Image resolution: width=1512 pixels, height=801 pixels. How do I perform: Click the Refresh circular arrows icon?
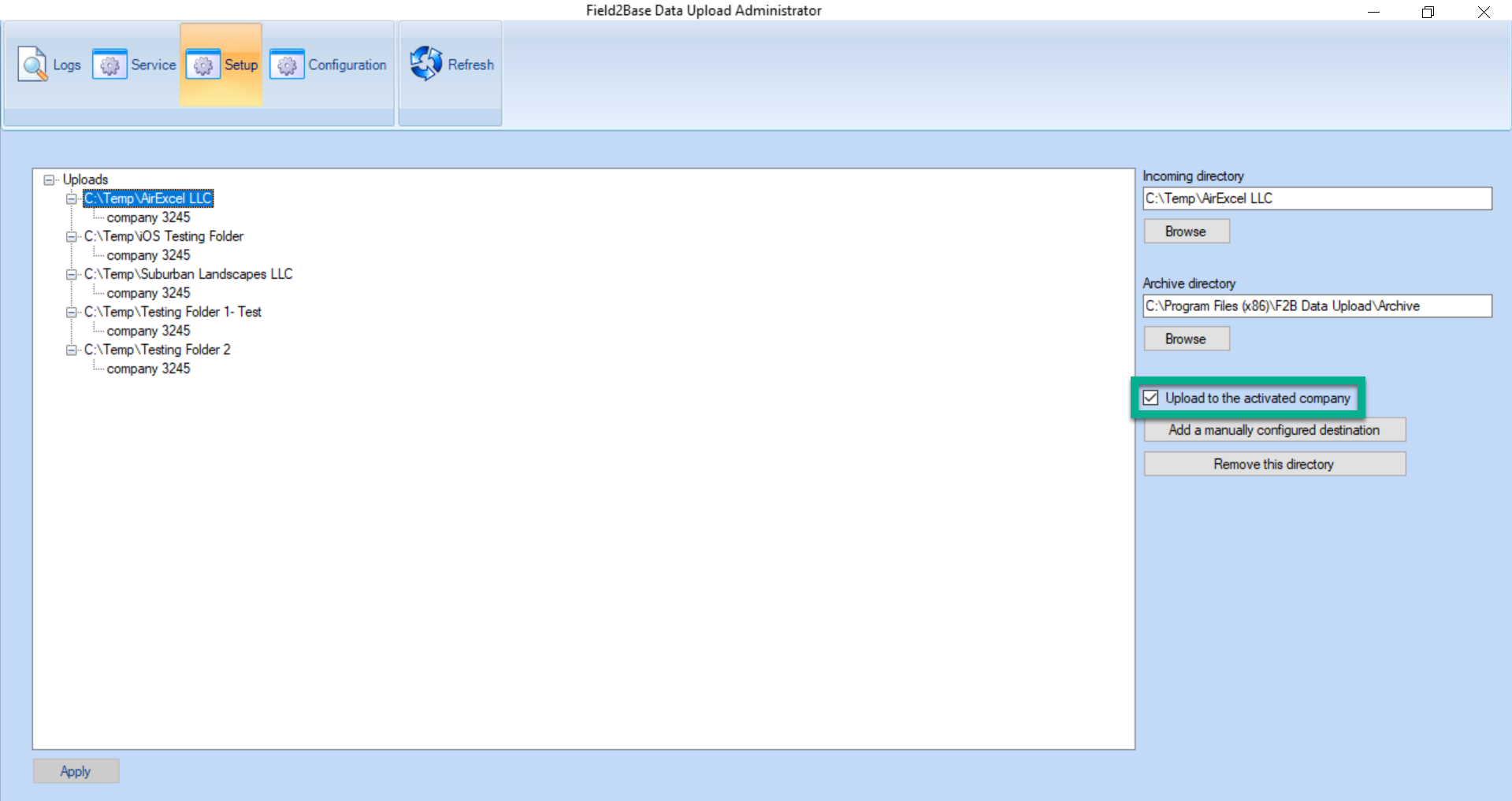pyautogui.click(x=426, y=64)
